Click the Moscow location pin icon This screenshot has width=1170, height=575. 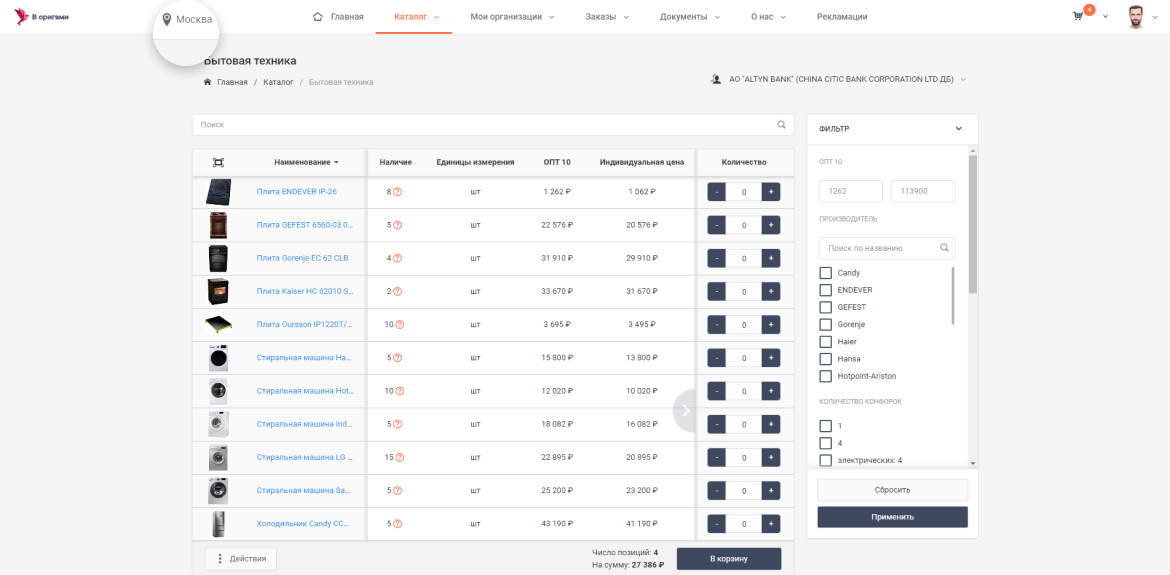coord(166,19)
